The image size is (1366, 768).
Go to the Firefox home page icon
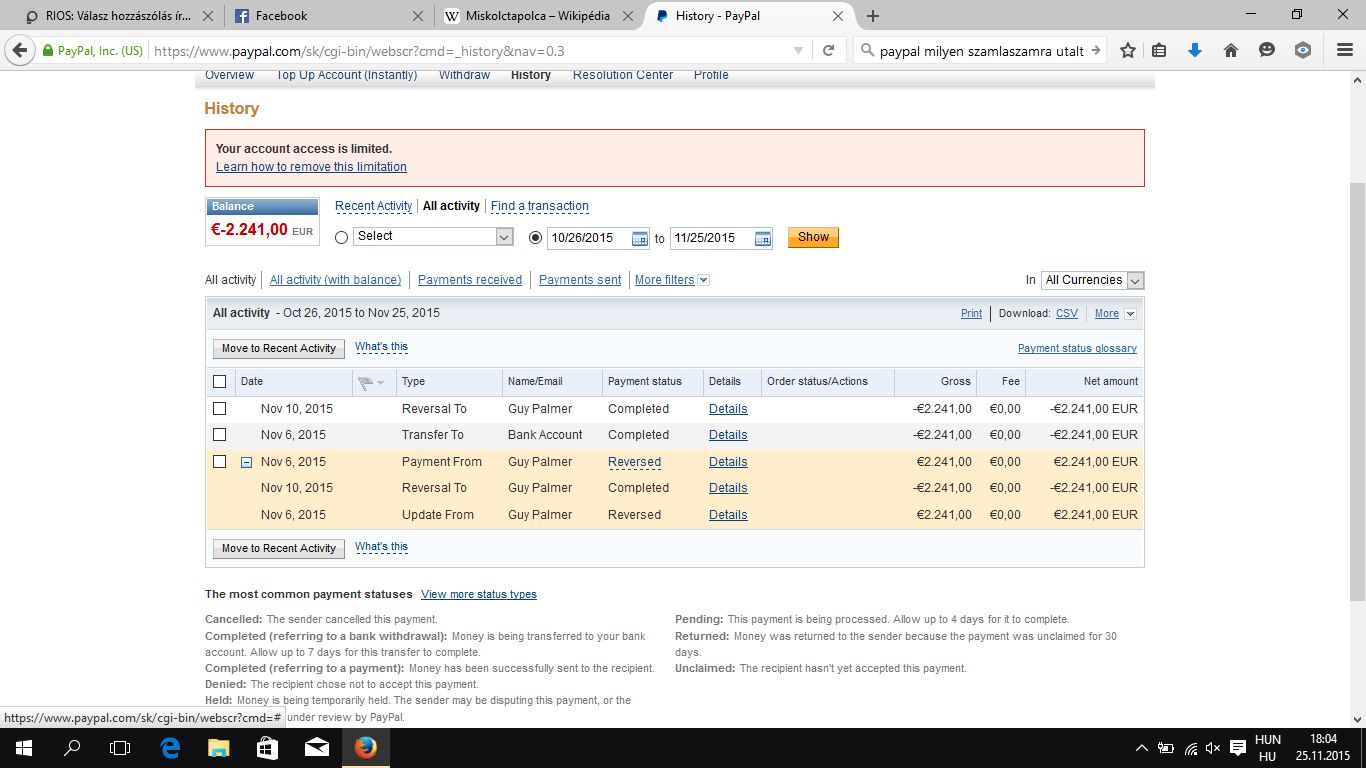(1231, 50)
